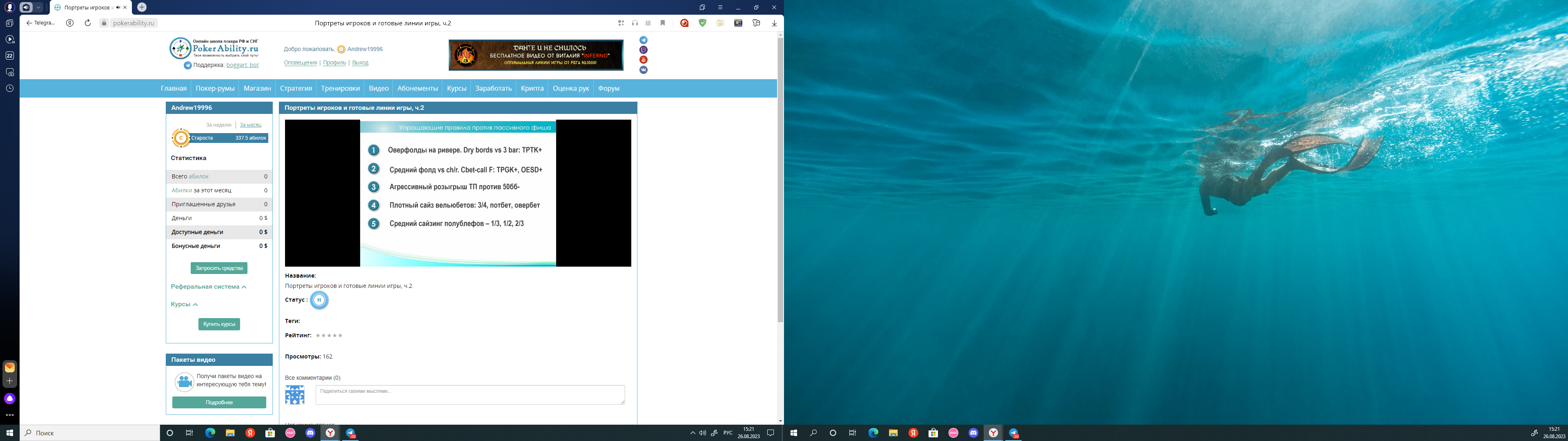Open the Профиль link

pyautogui.click(x=334, y=63)
